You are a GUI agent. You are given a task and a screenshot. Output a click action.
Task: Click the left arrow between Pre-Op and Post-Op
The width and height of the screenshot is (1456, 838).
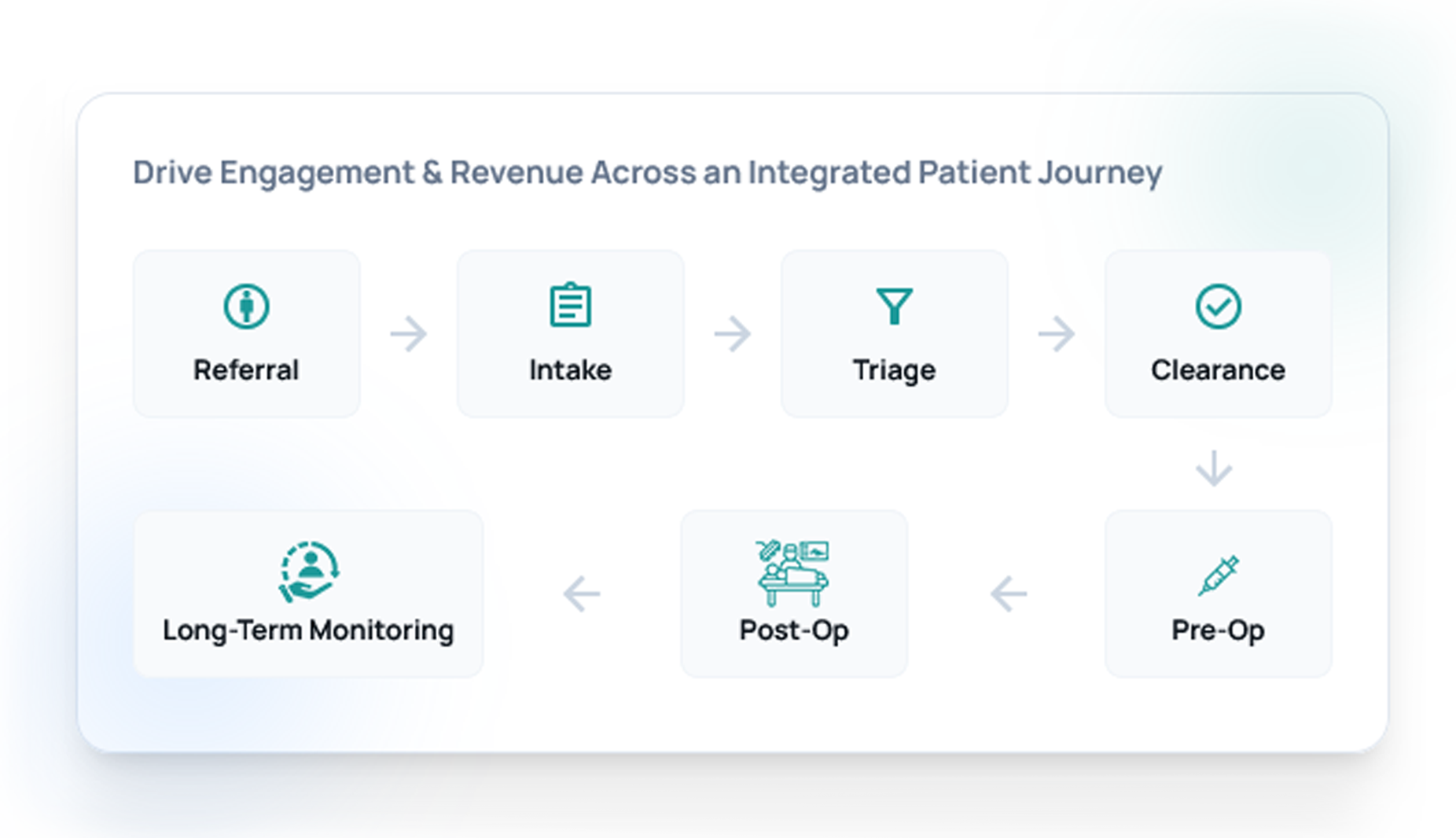1009,594
